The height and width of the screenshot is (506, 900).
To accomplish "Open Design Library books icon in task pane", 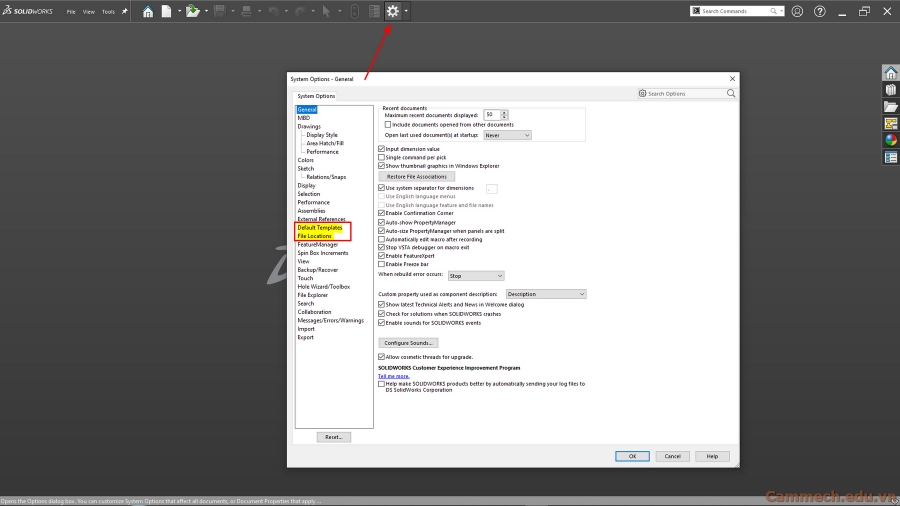I will tap(891, 89).
